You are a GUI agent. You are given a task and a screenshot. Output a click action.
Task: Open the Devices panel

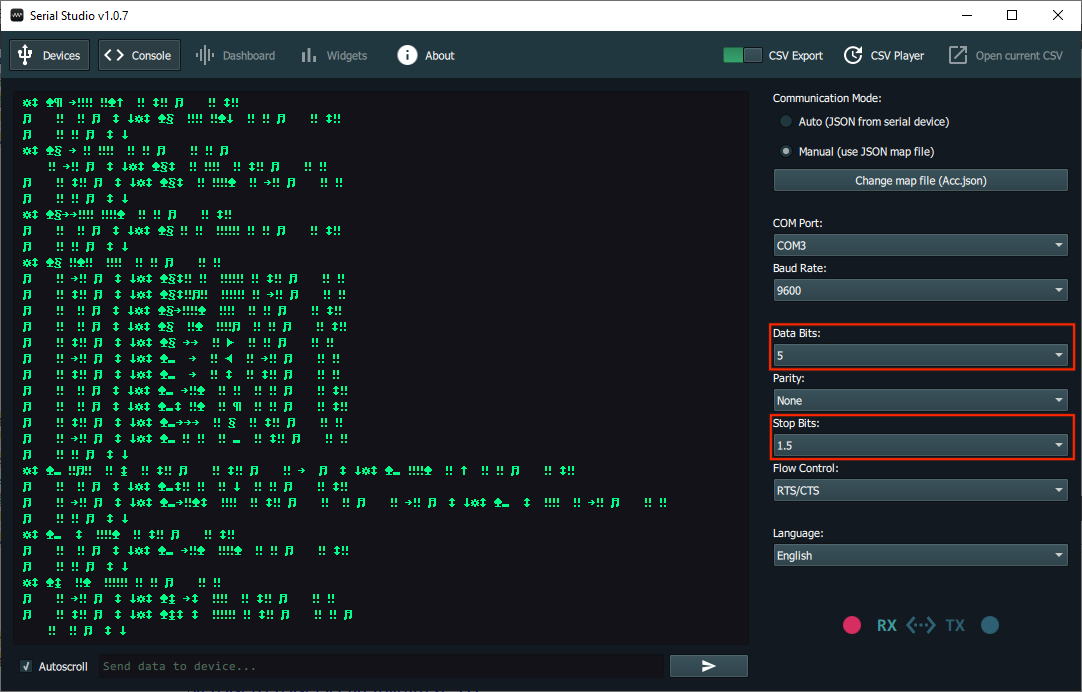(49, 55)
